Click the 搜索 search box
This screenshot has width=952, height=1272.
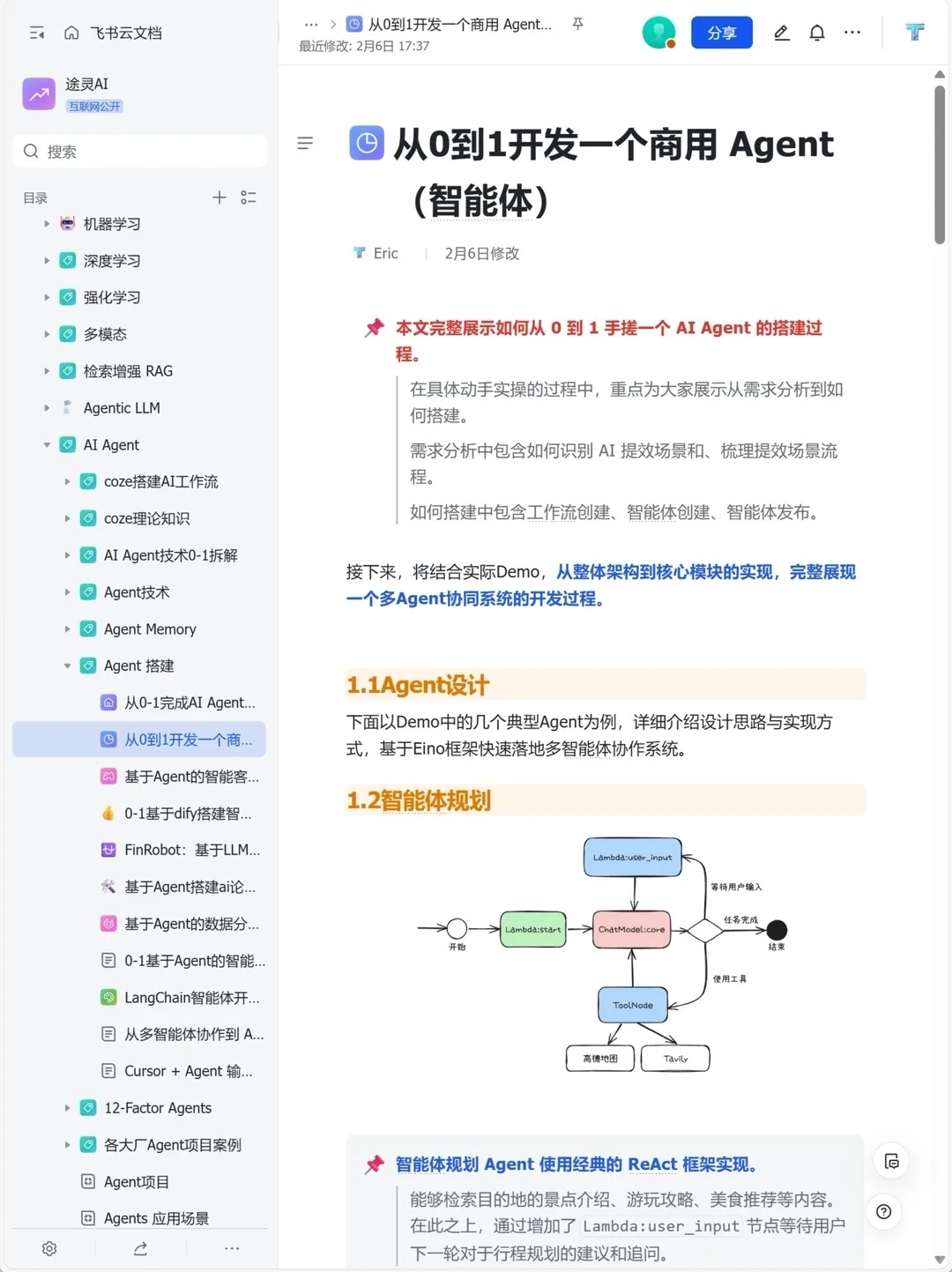click(139, 151)
